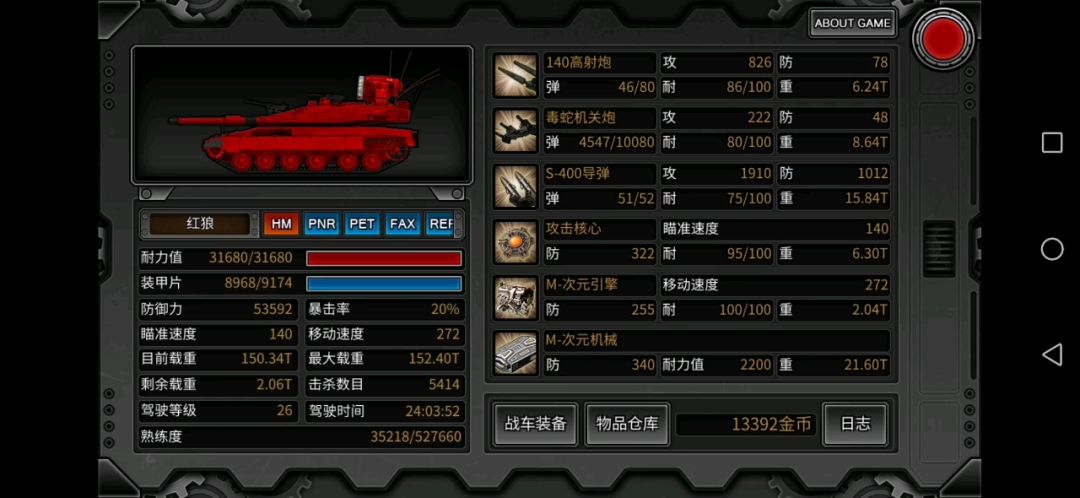
Task: Open the 物品仓库 warehouse
Action: click(627, 424)
